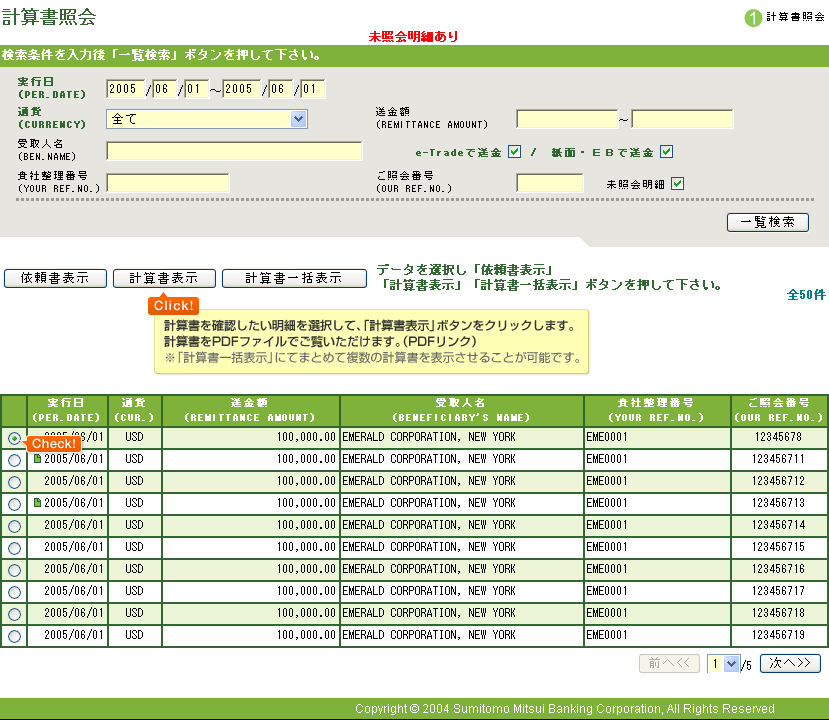
Task: Click beneficiary name in row 123456715
Action: coord(429,547)
